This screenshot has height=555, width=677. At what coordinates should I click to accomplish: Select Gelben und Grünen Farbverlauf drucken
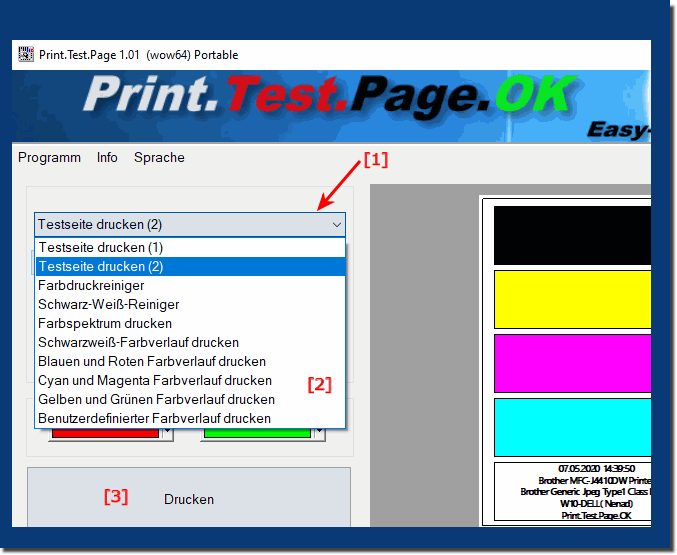pos(190,400)
